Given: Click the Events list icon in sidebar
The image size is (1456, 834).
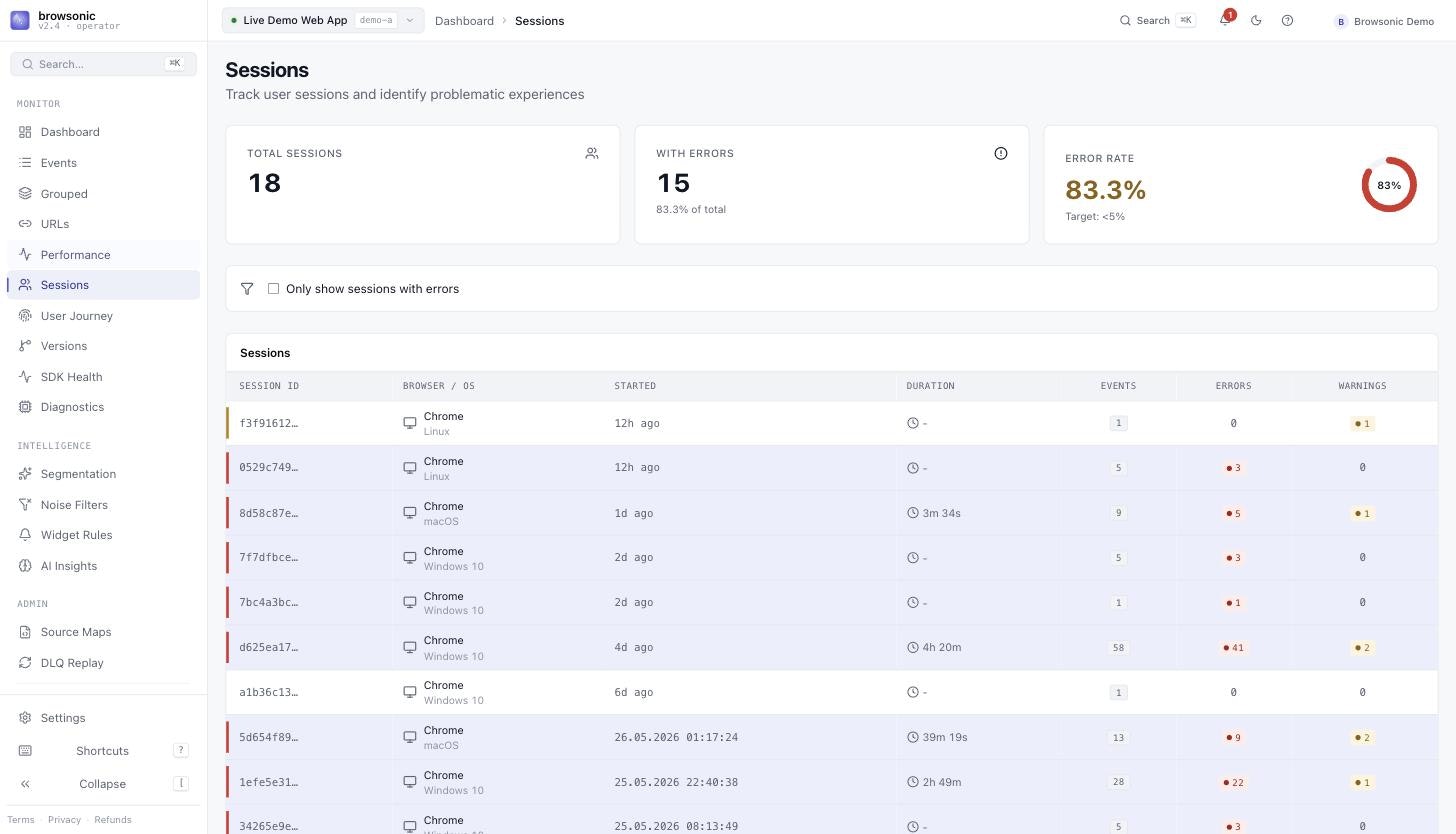Looking at the screenshot, I should [25, 163].
